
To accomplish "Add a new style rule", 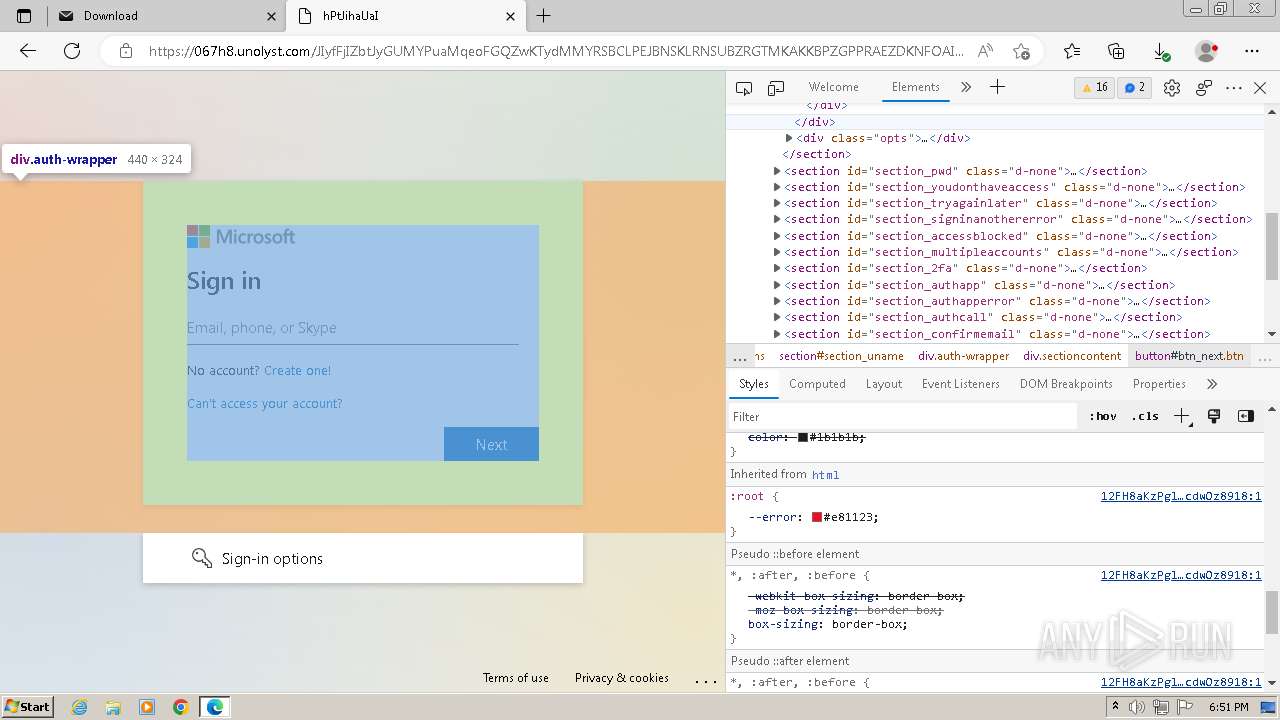I will click(x=1182, y=416).
